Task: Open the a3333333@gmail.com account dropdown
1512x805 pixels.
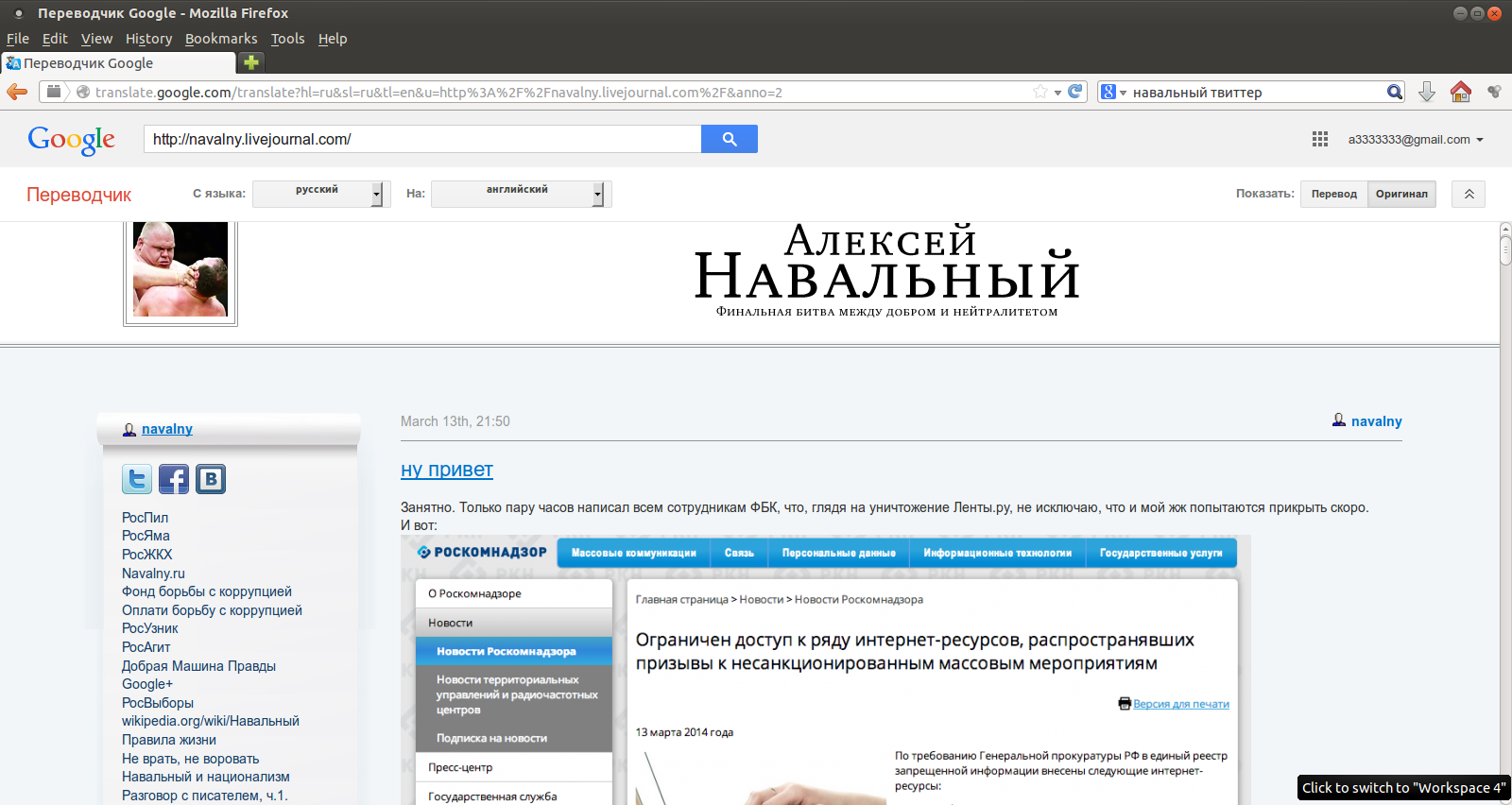Action: 1416,139
